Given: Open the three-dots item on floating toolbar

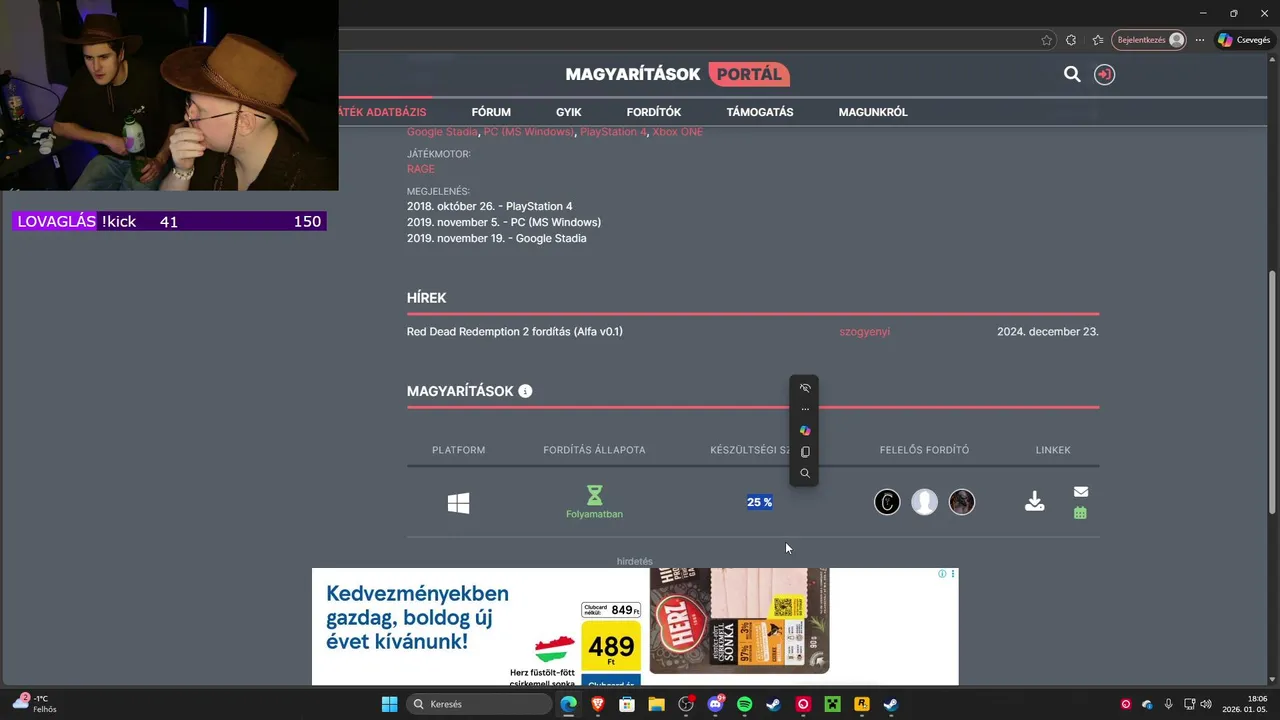Looking at the screenshot, I should point(805,409).
